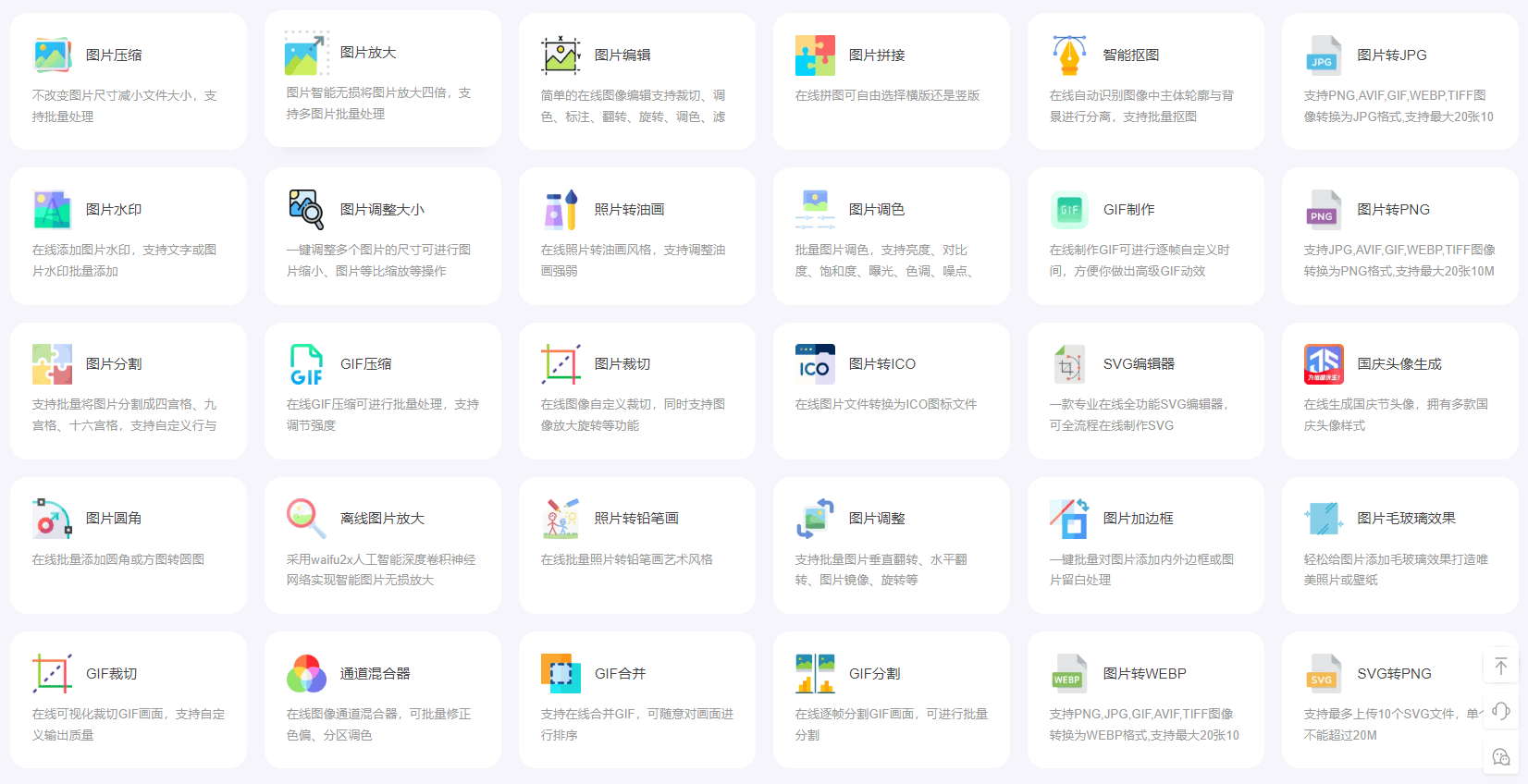Open the 图片转JPG file icon
This screenshot has height=784, width=1528.
click(x=1324, y=55)
